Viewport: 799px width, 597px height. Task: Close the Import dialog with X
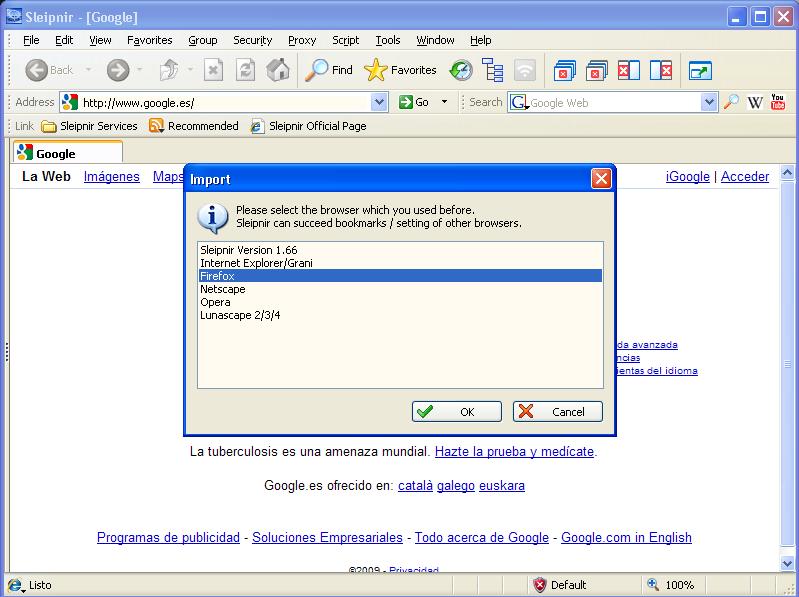[601, 179]
